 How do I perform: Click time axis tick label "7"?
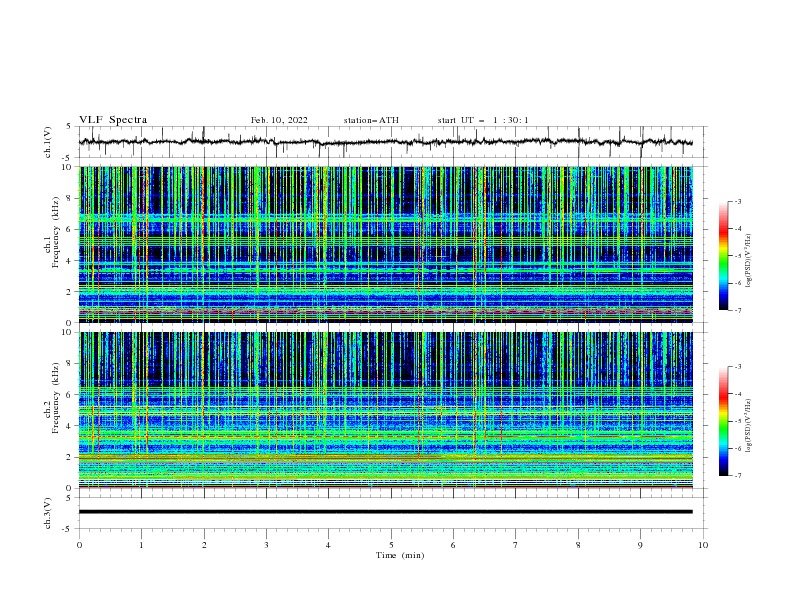(516, 545)
